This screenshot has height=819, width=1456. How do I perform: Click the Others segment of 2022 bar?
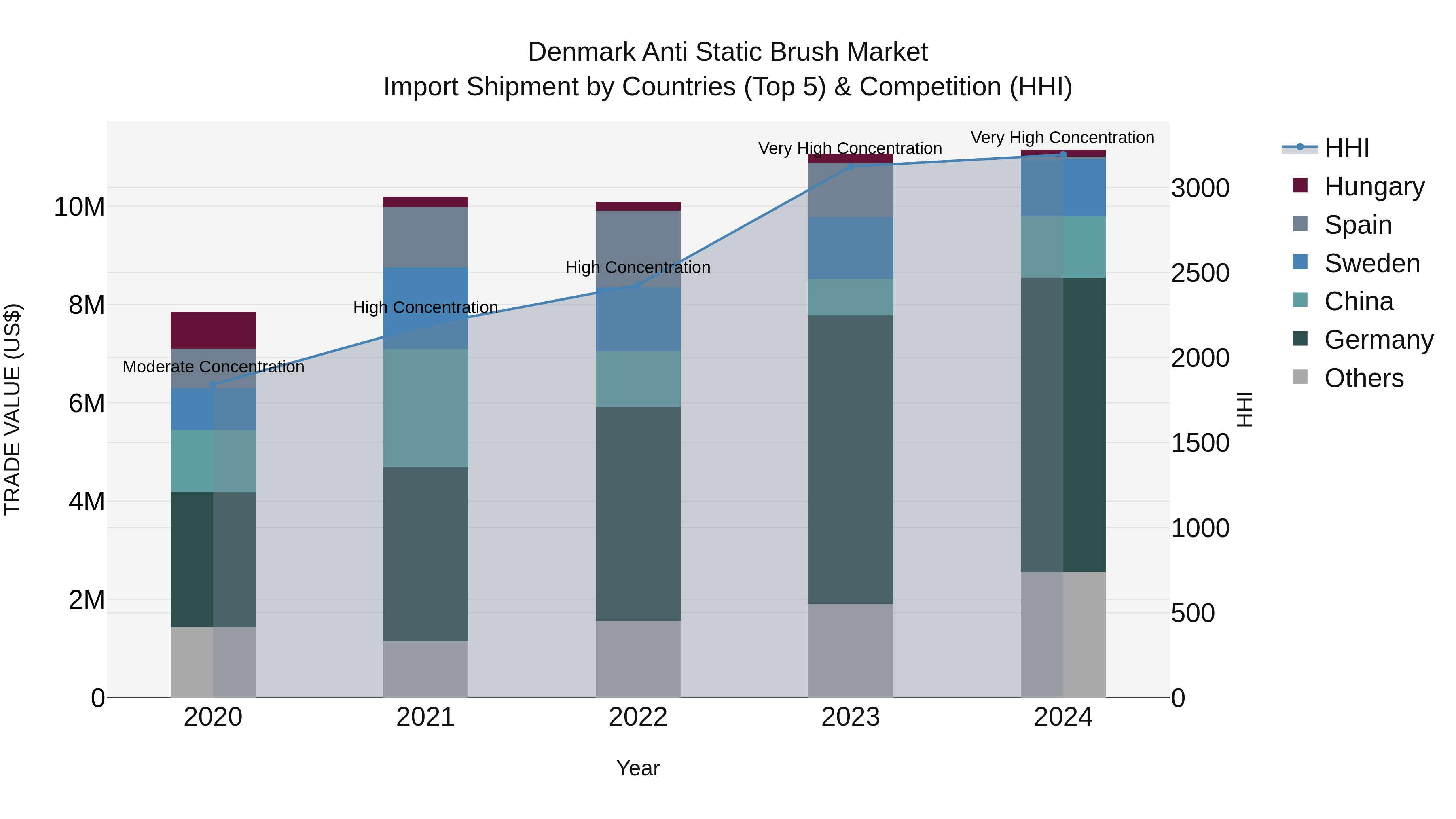pyautogui.click(x=638, y=659)
